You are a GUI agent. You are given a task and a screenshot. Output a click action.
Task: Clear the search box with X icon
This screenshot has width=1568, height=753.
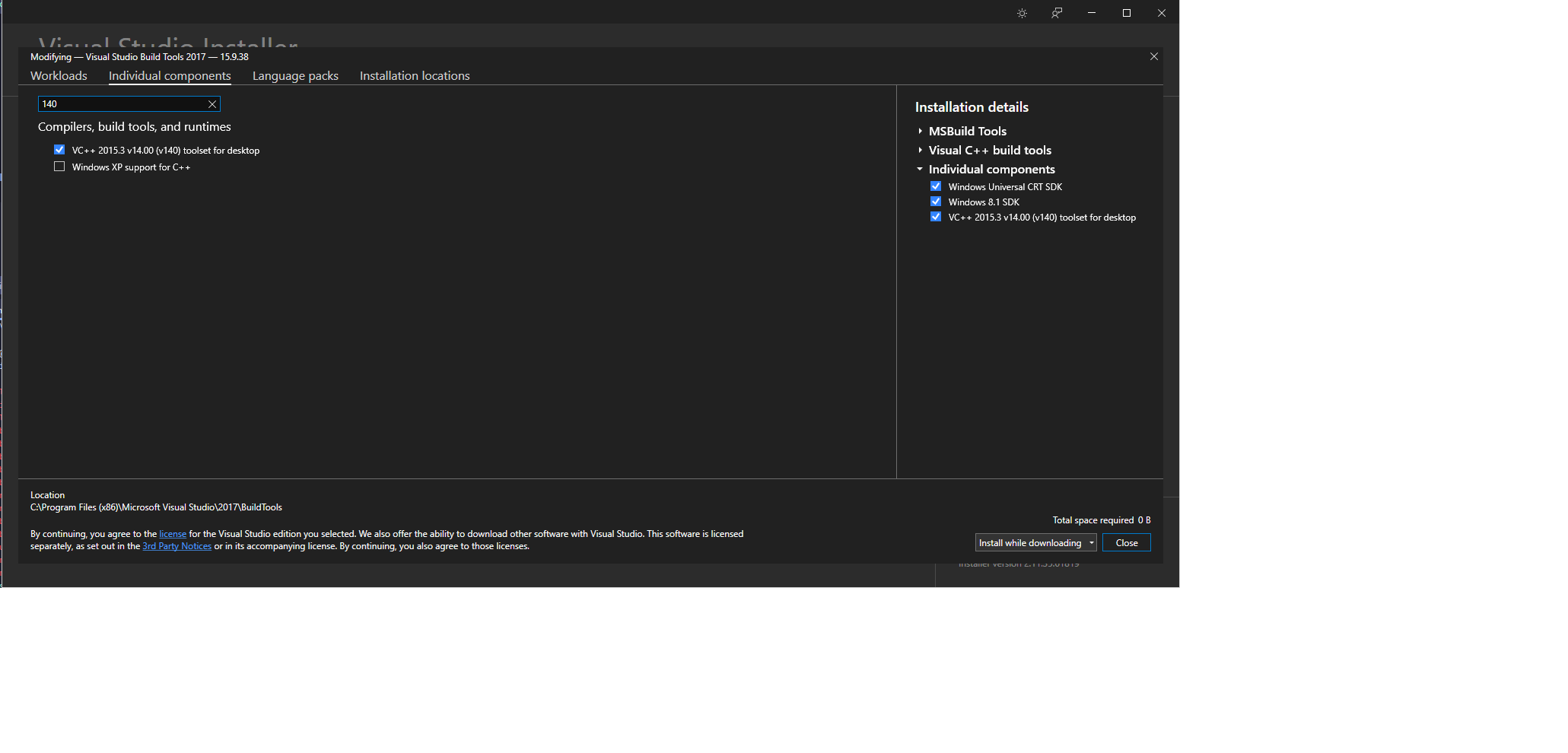coord(212,104)
